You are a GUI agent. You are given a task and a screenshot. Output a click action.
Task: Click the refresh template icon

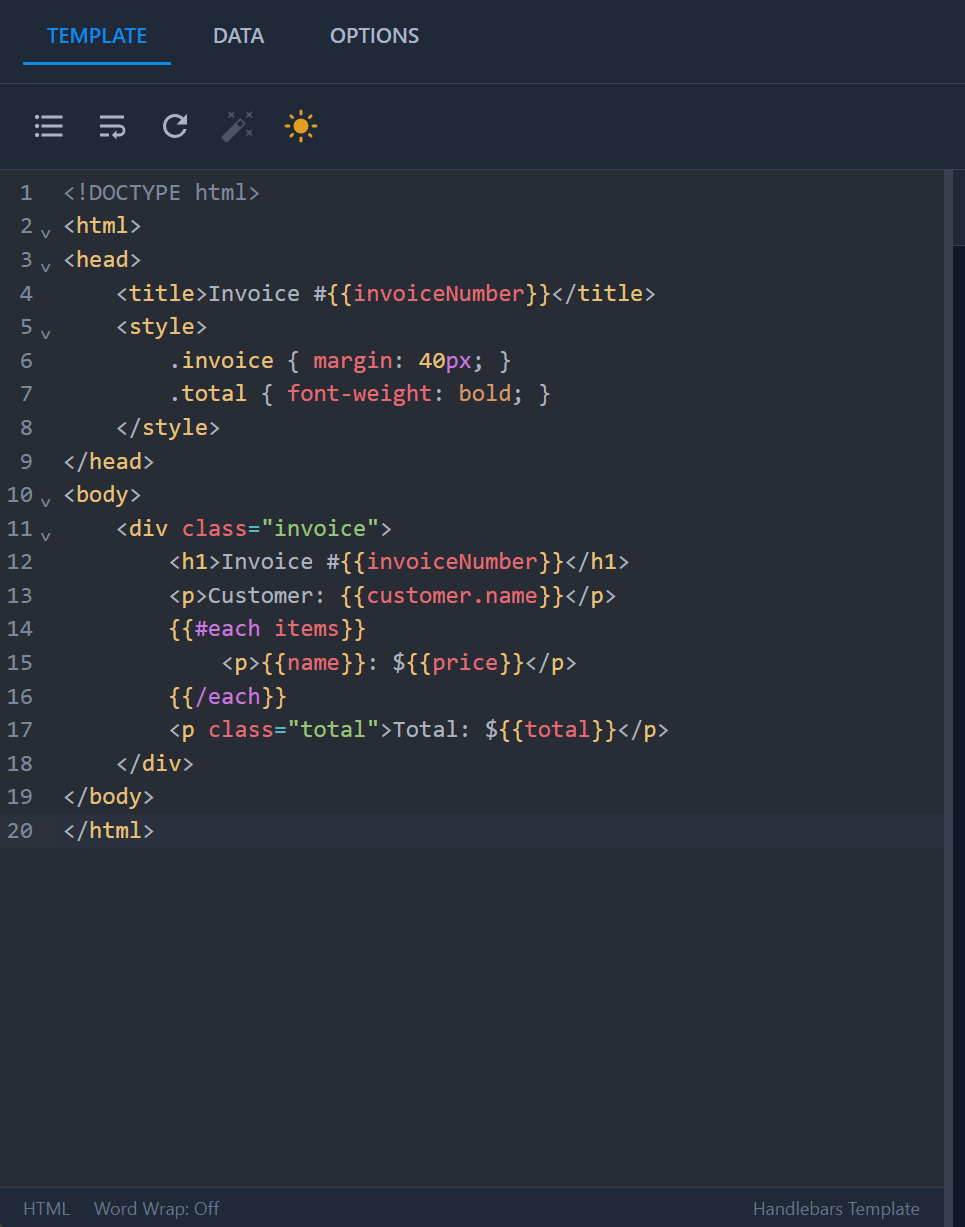pos(174,126)
